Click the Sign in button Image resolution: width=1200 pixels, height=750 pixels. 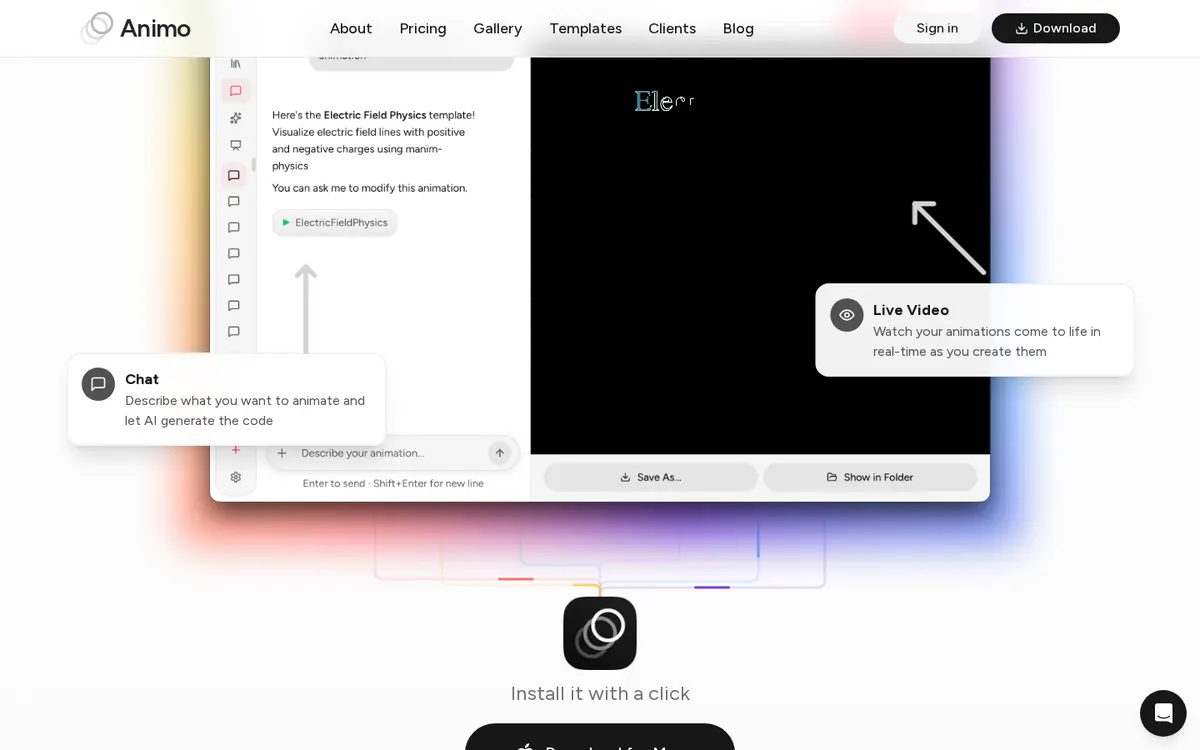[x=937, y=28]
